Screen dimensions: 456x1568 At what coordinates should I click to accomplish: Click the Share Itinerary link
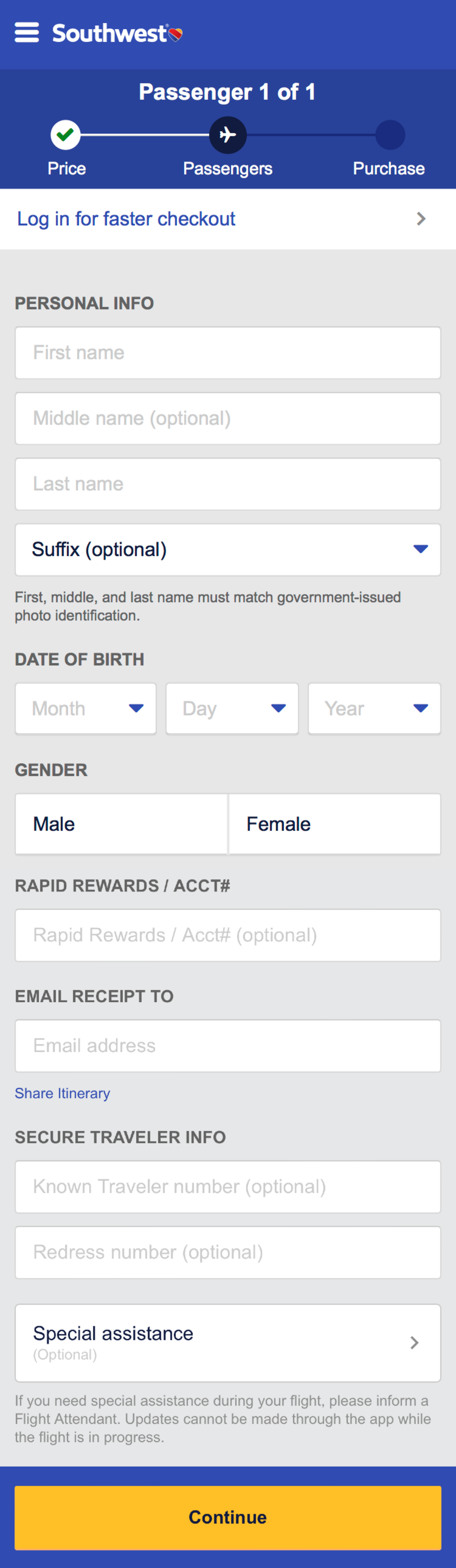pos(62,1093)
